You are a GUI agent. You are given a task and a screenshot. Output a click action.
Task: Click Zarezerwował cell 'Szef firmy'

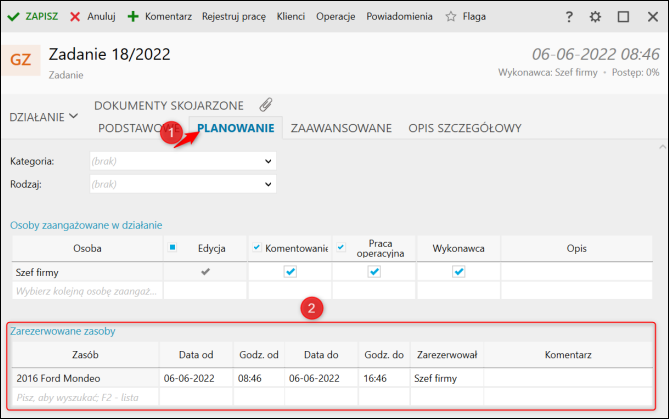[x=447, y=378]
